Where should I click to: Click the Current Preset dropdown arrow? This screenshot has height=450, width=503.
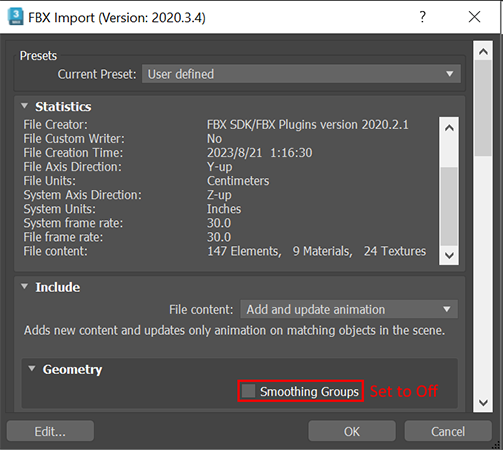[x=449, y=74]
